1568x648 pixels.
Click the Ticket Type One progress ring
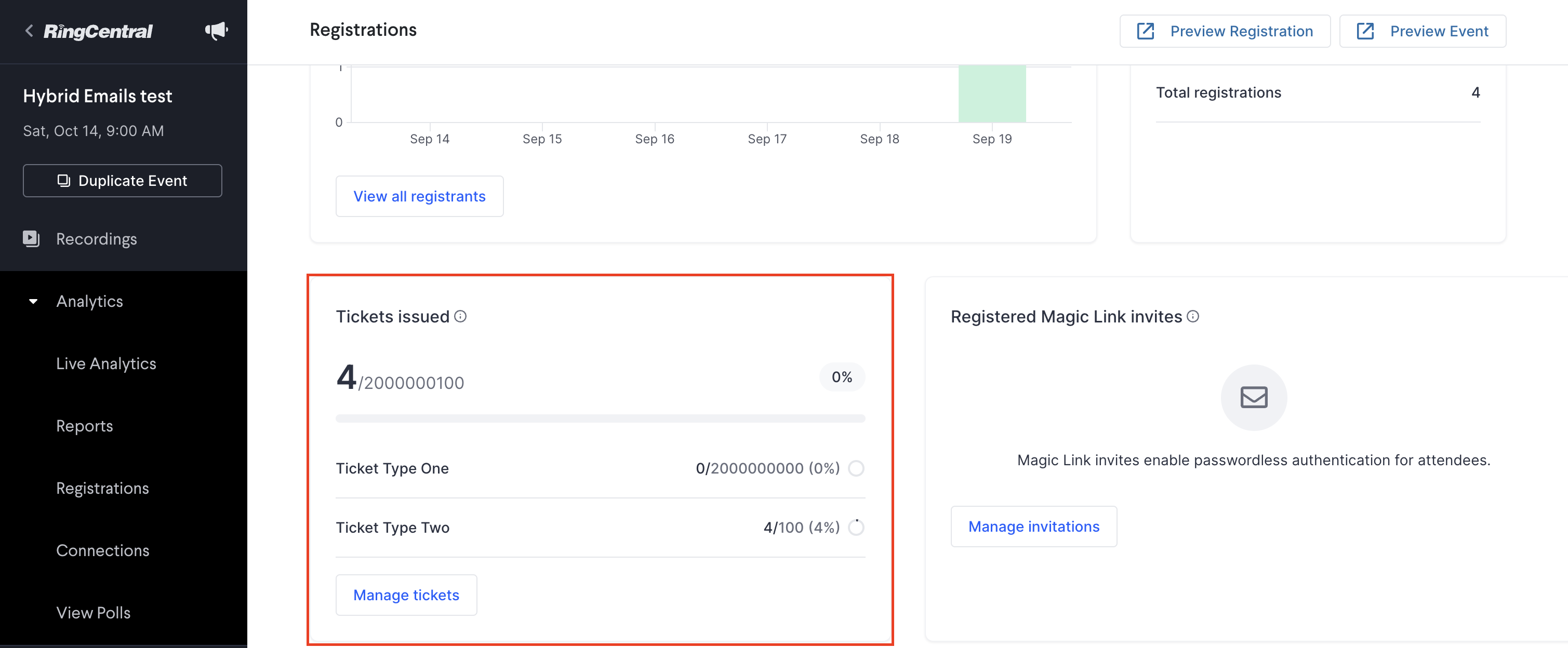(x=856, y=468)
